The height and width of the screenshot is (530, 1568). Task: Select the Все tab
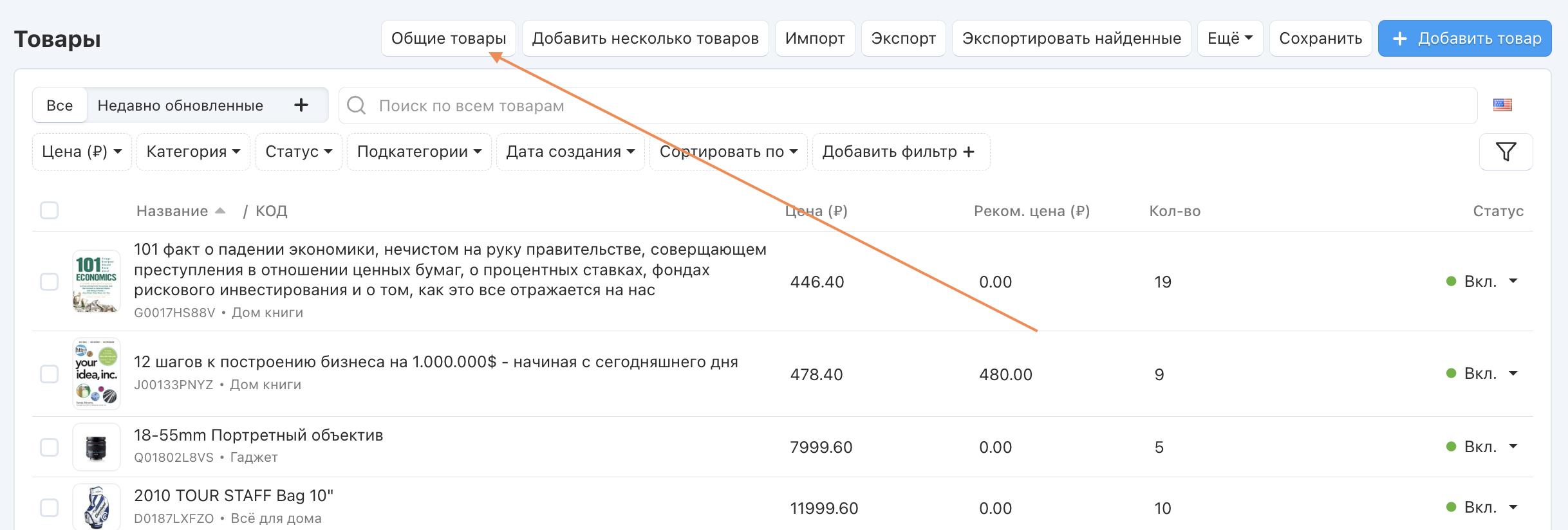click(60, 105)
